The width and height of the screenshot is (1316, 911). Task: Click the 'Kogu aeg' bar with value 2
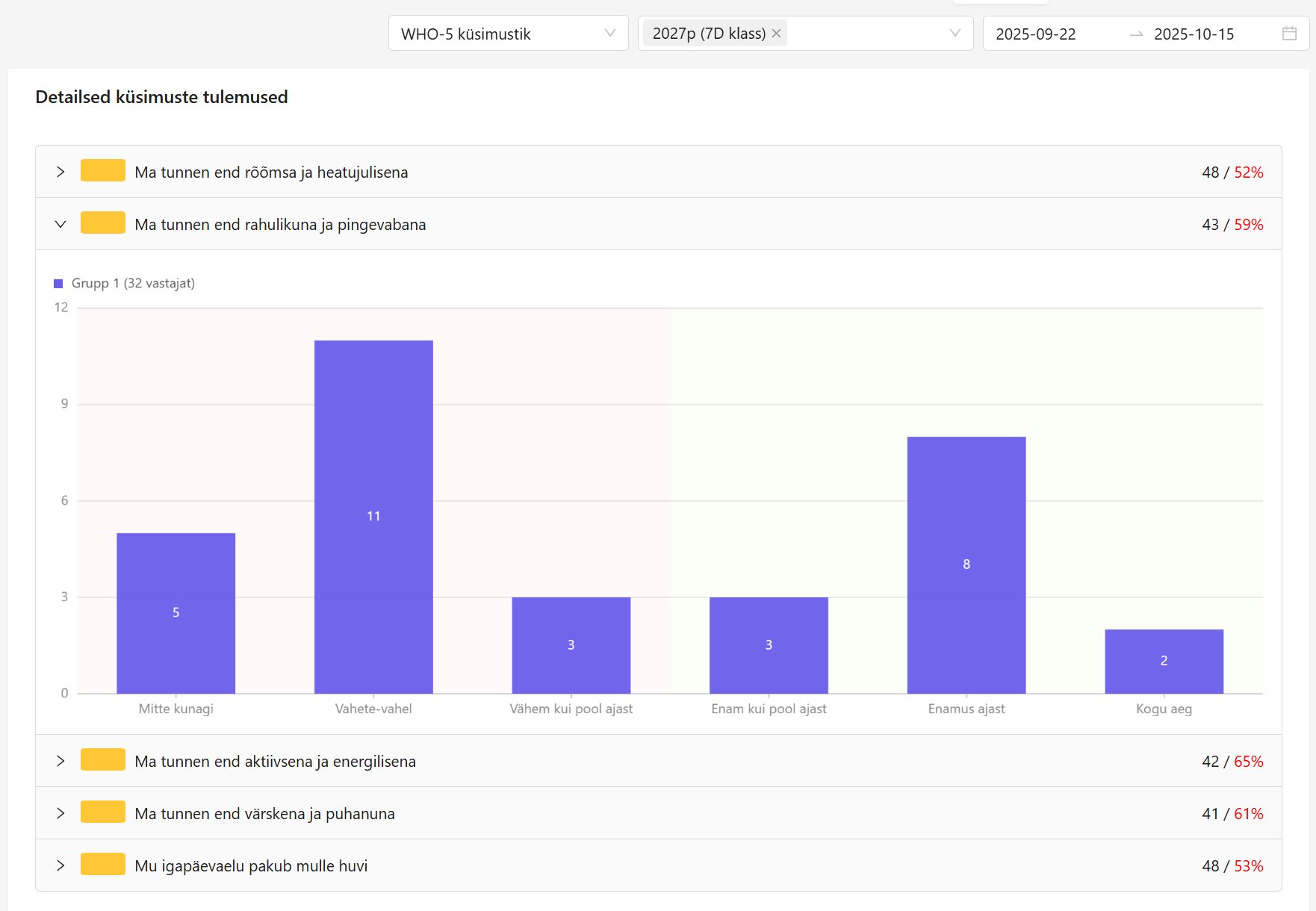tap(1164, 661)
